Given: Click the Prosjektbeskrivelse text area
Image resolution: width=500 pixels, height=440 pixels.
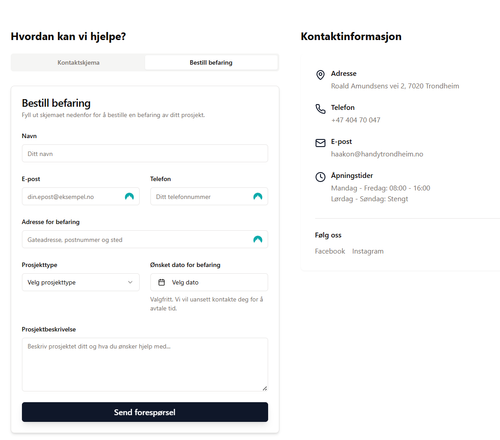Looking at the screenshot, I should (145, 365).
